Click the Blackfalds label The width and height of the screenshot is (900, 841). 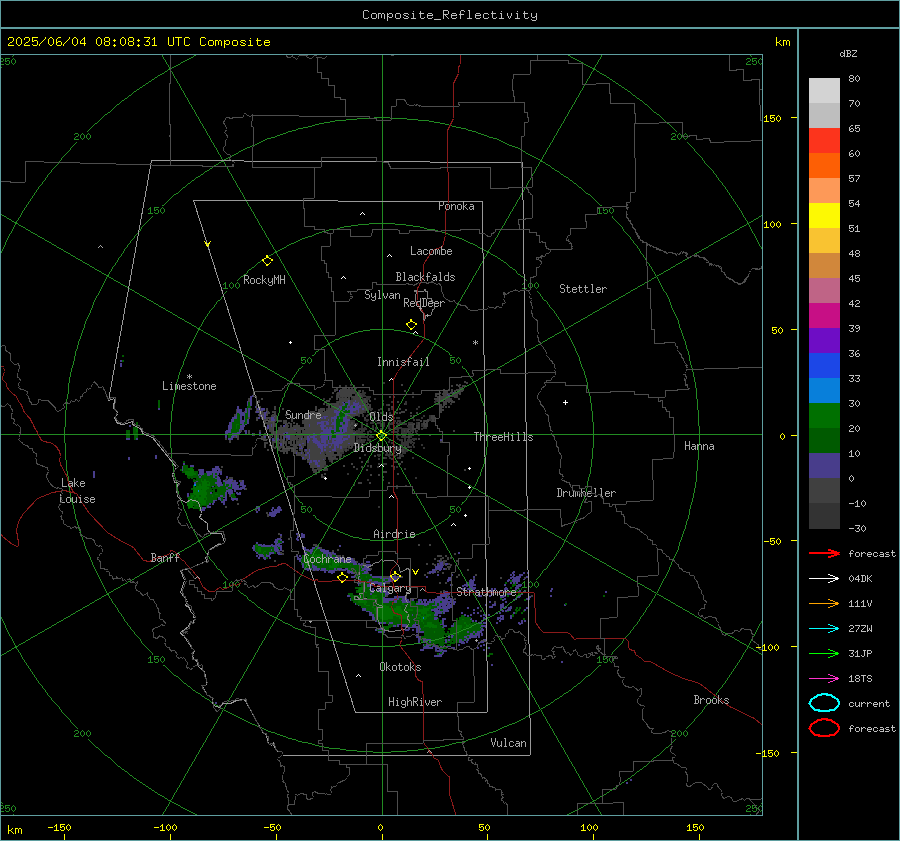(425, 277)
